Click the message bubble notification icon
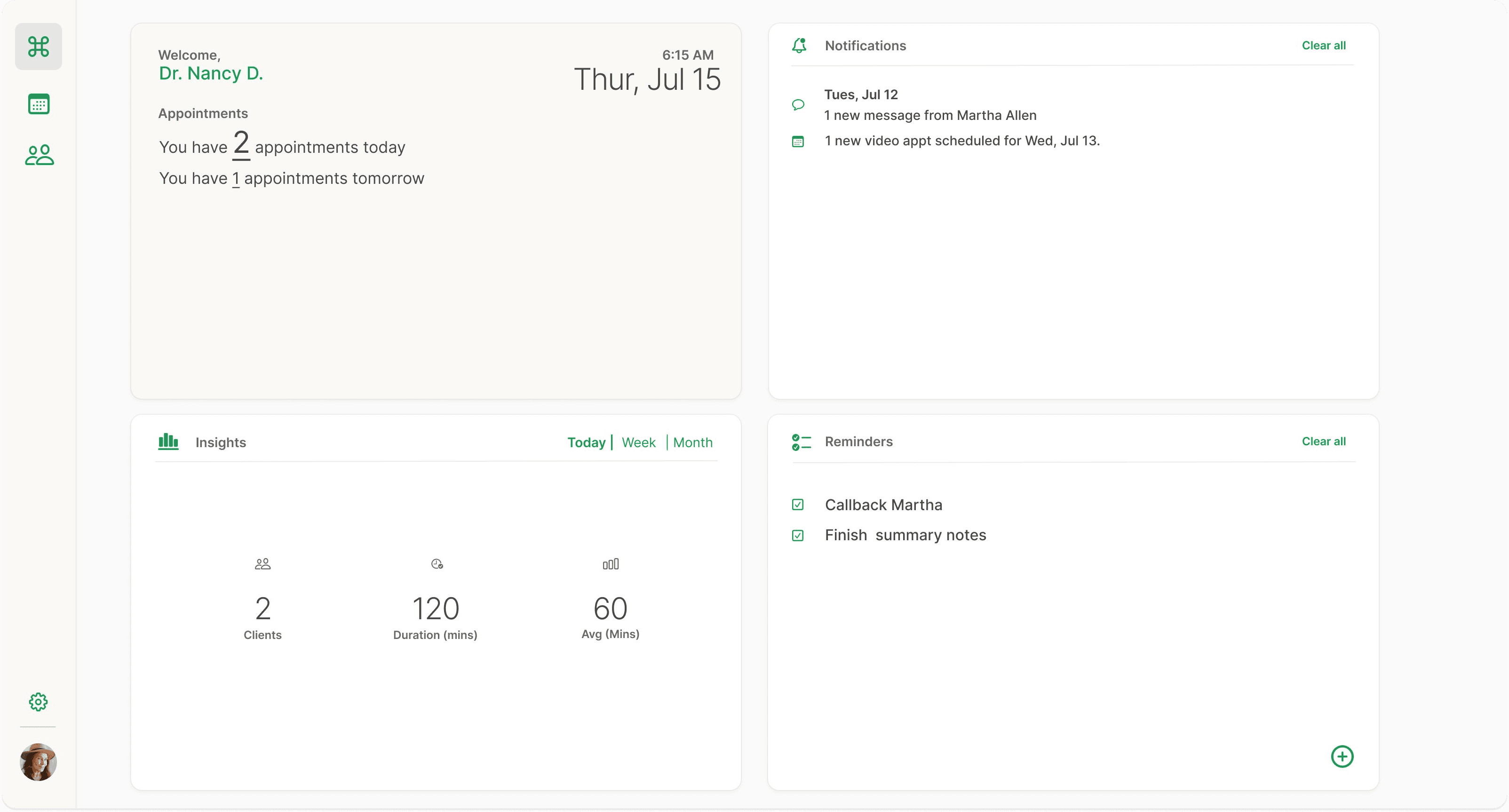This screenshot has height=812, width=1509. click(798, 105)
